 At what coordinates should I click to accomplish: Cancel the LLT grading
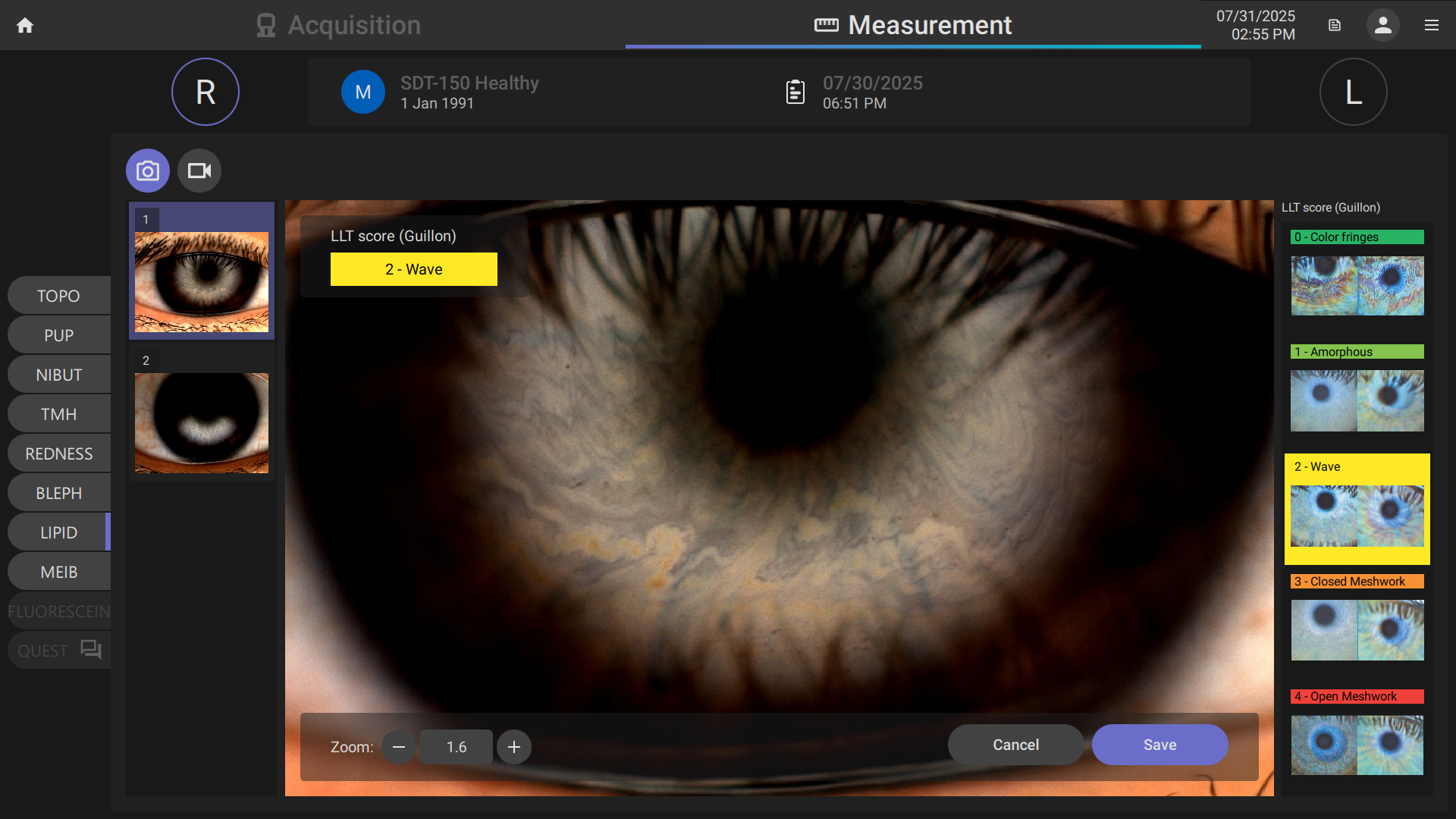tap(1015, 745)
